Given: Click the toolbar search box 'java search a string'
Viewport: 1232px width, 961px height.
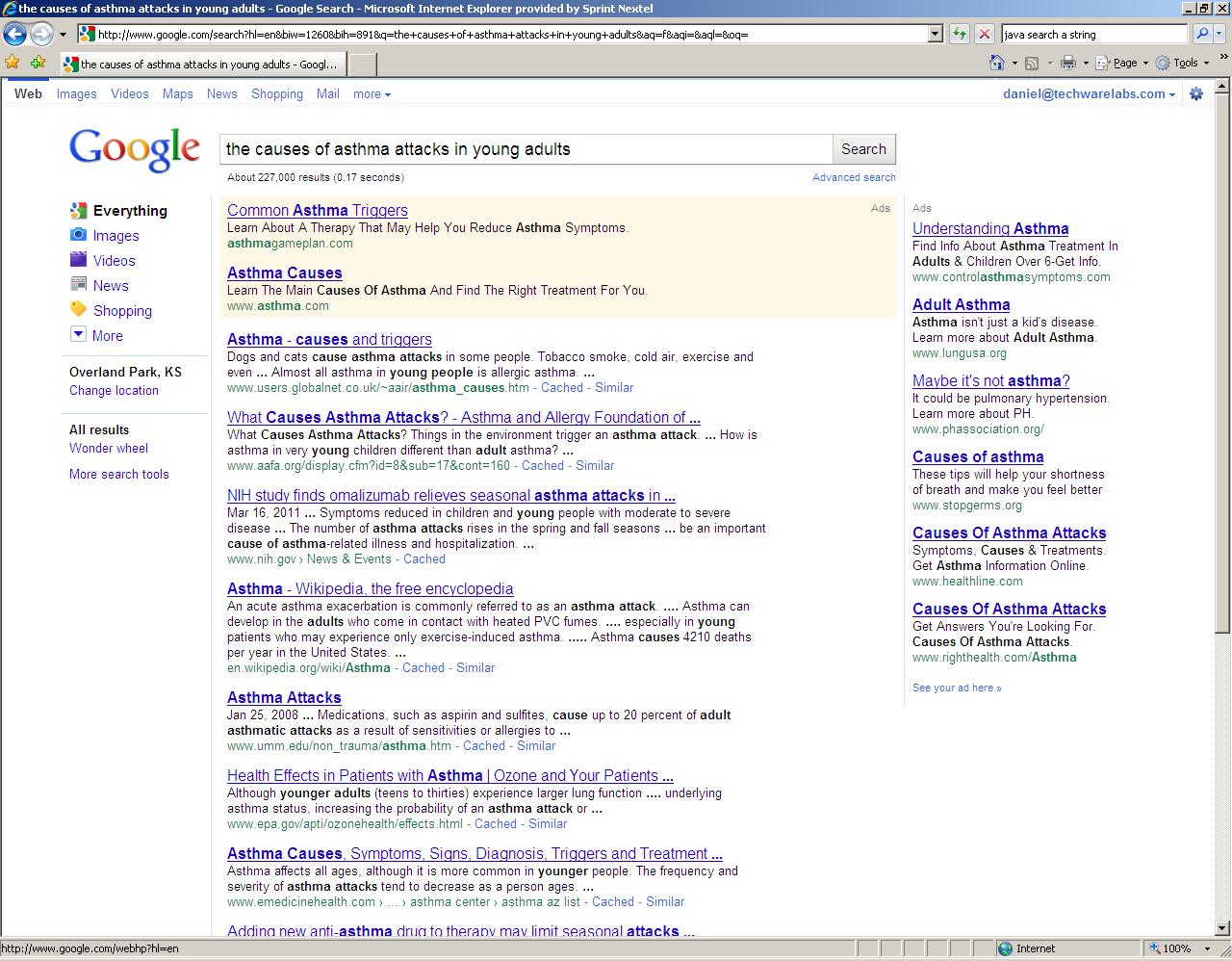Looking at the screenshot, I should point(1093,34).
